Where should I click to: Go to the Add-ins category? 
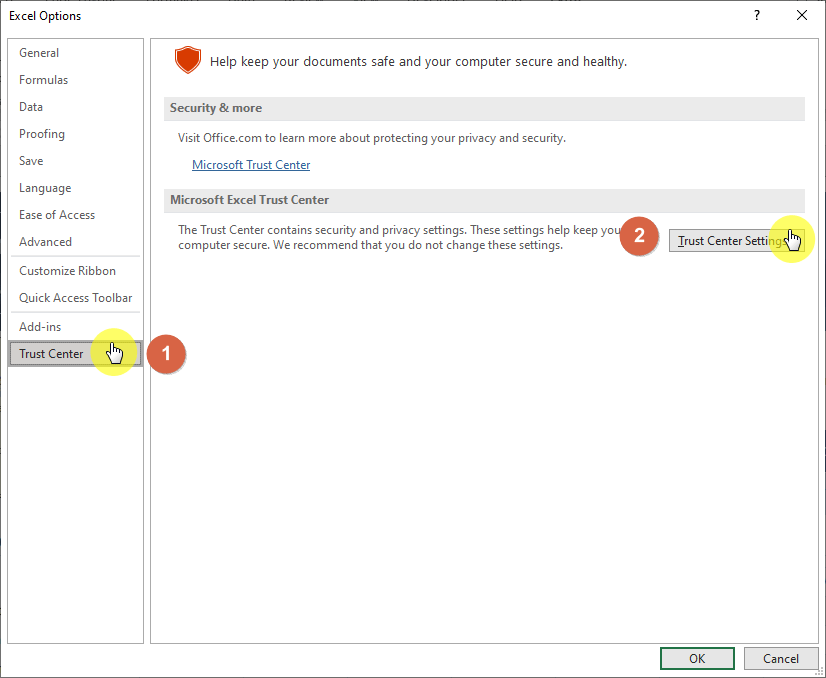(x=75, y=327)
